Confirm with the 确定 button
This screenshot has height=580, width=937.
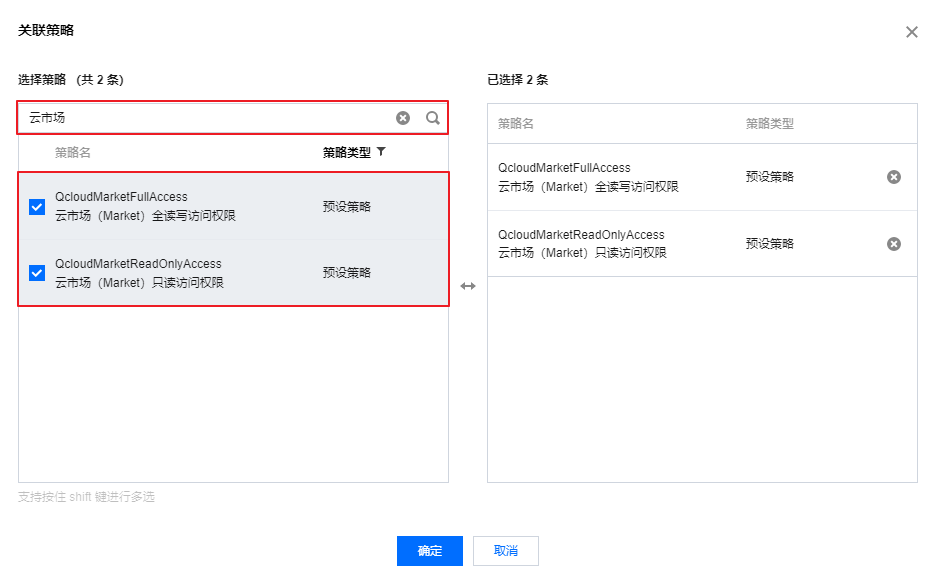[x=430, y=551]
